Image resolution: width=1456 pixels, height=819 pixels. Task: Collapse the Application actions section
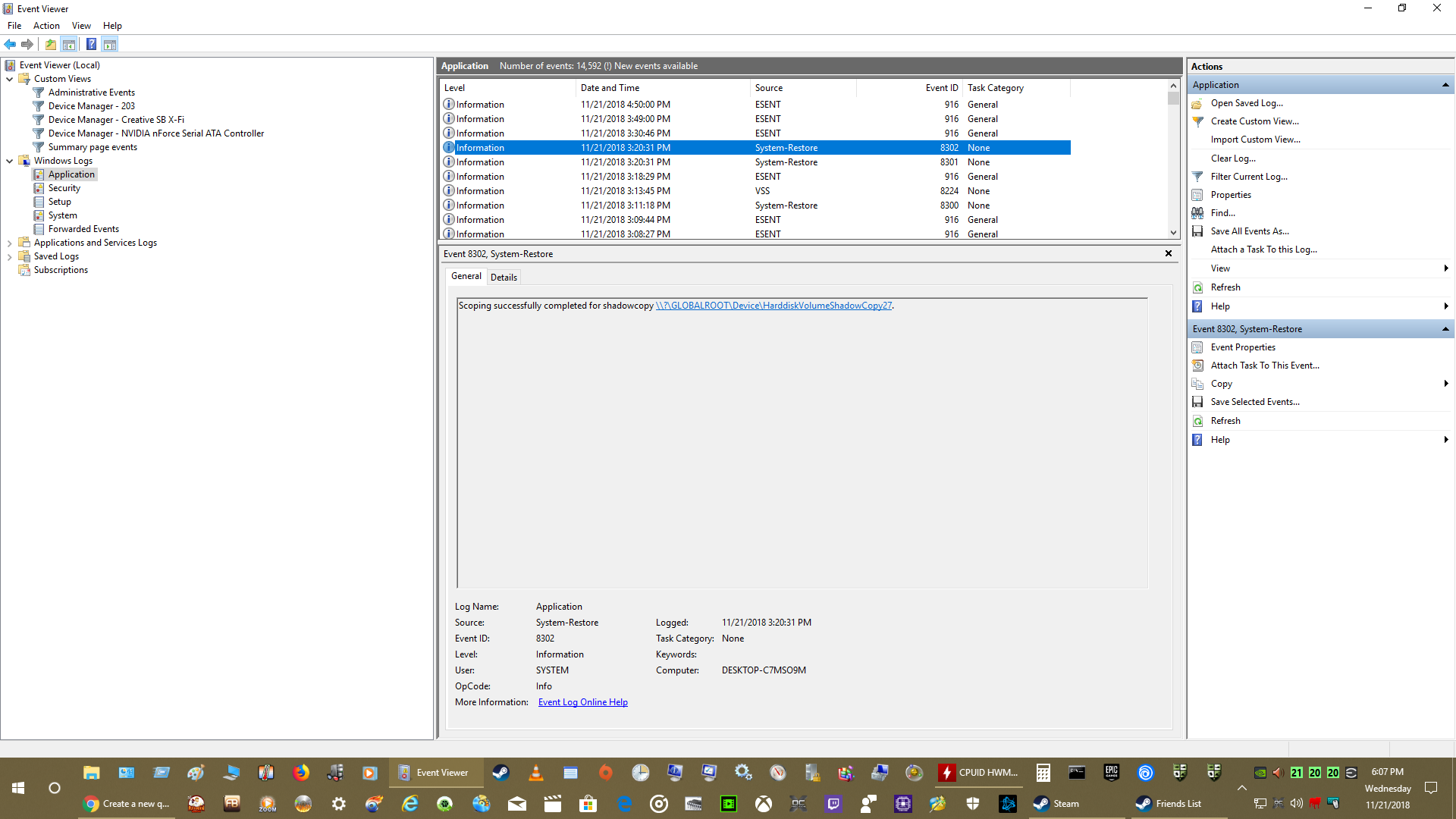pyautogui.click(x=1445, y=85)
